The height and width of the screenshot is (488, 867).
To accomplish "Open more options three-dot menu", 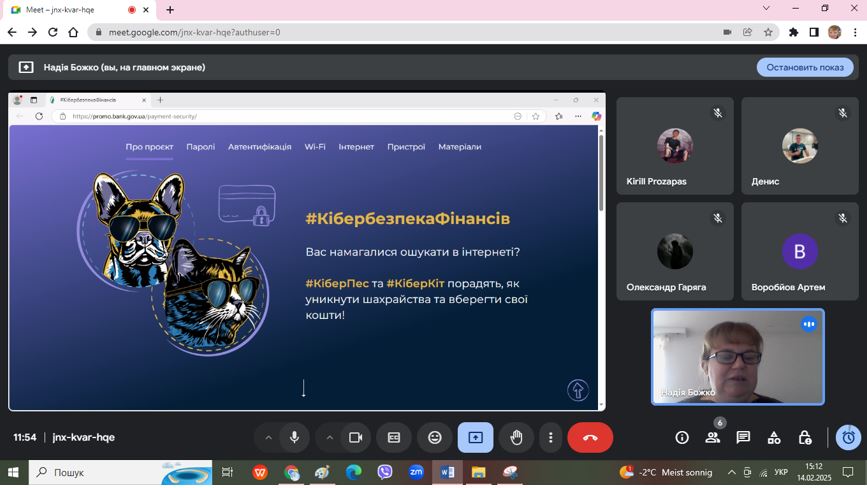I will pos(550,438).
